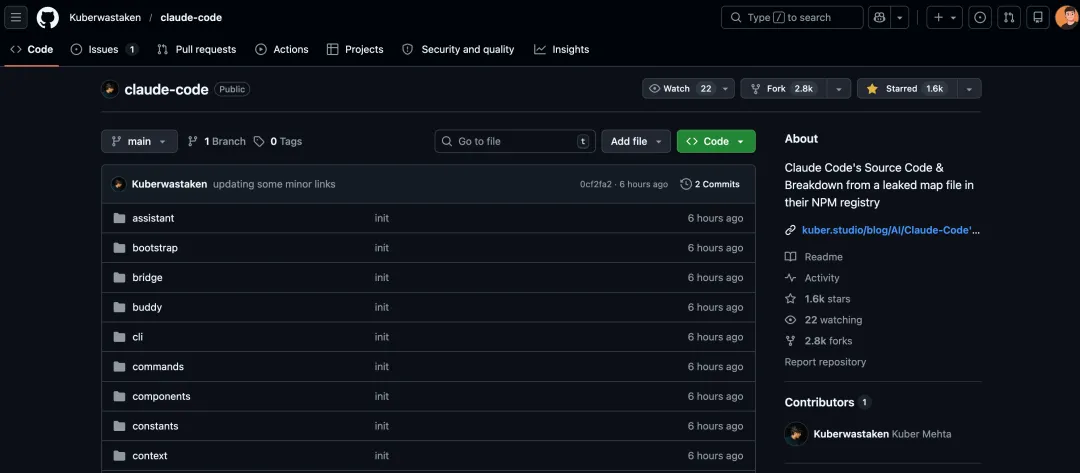Open the notifications inbox icon
Image resolution: width=1080 pixels, height=473 pixels.
[1038, 17]
